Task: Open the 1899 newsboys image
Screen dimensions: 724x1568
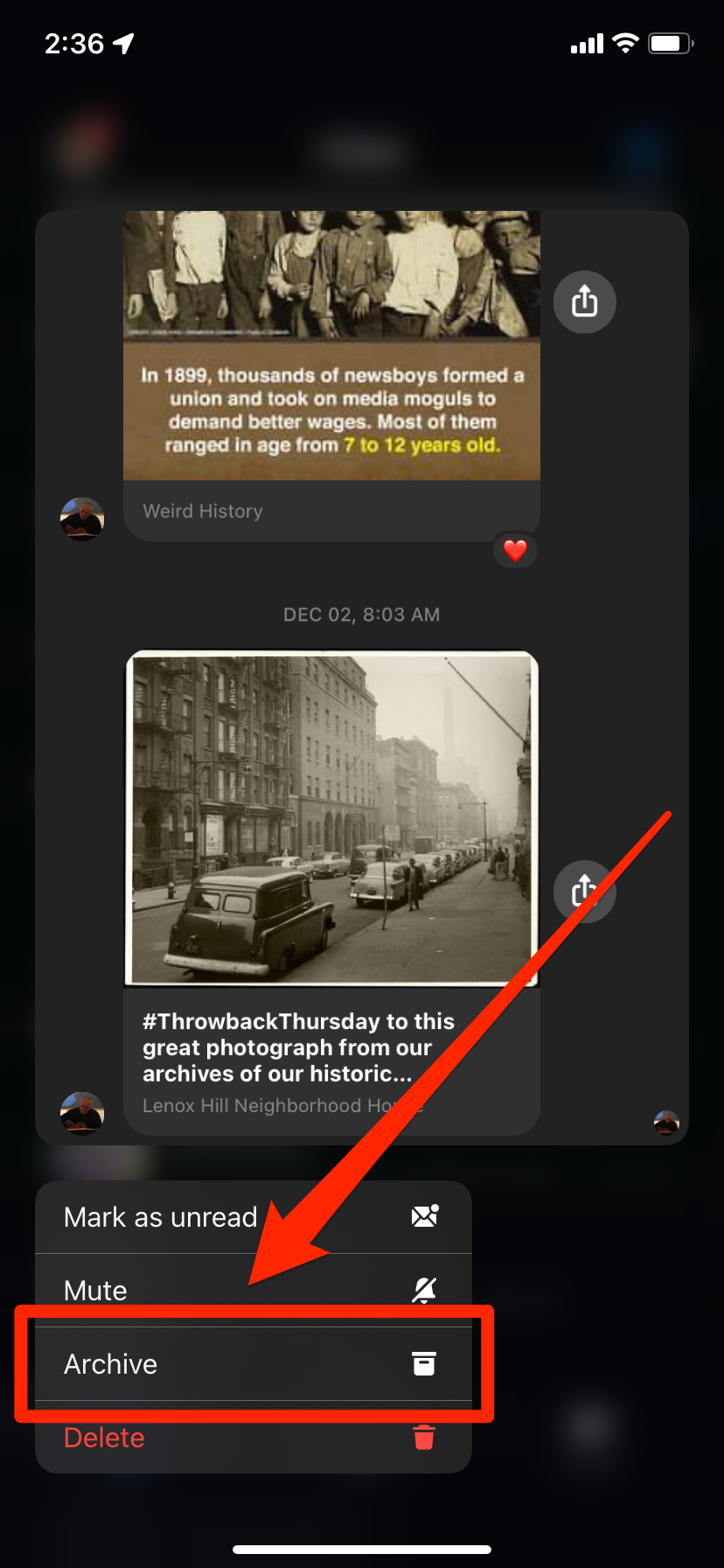Action: pyautogui.click(x=331, y=346)
